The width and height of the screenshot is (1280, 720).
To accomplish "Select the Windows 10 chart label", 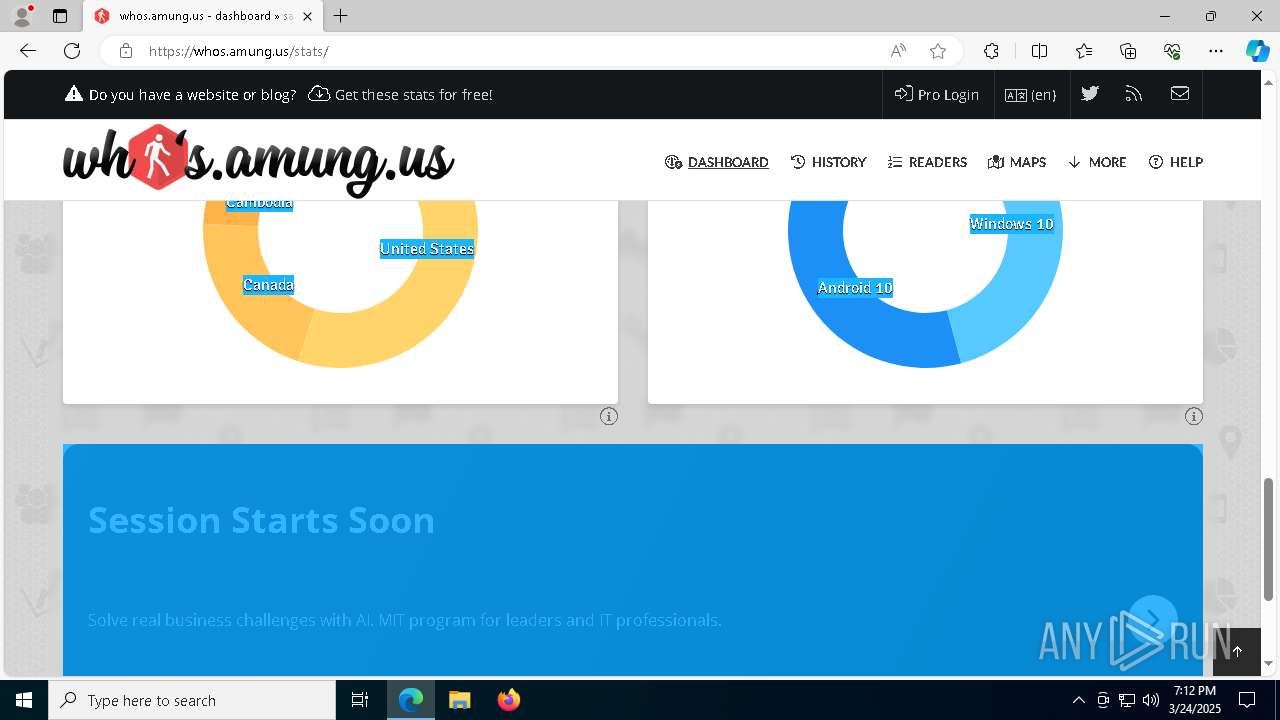I will 1012,224.
